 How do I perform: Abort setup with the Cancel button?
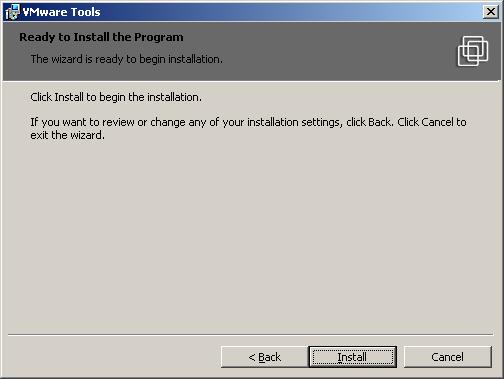(x=448, y=357)
